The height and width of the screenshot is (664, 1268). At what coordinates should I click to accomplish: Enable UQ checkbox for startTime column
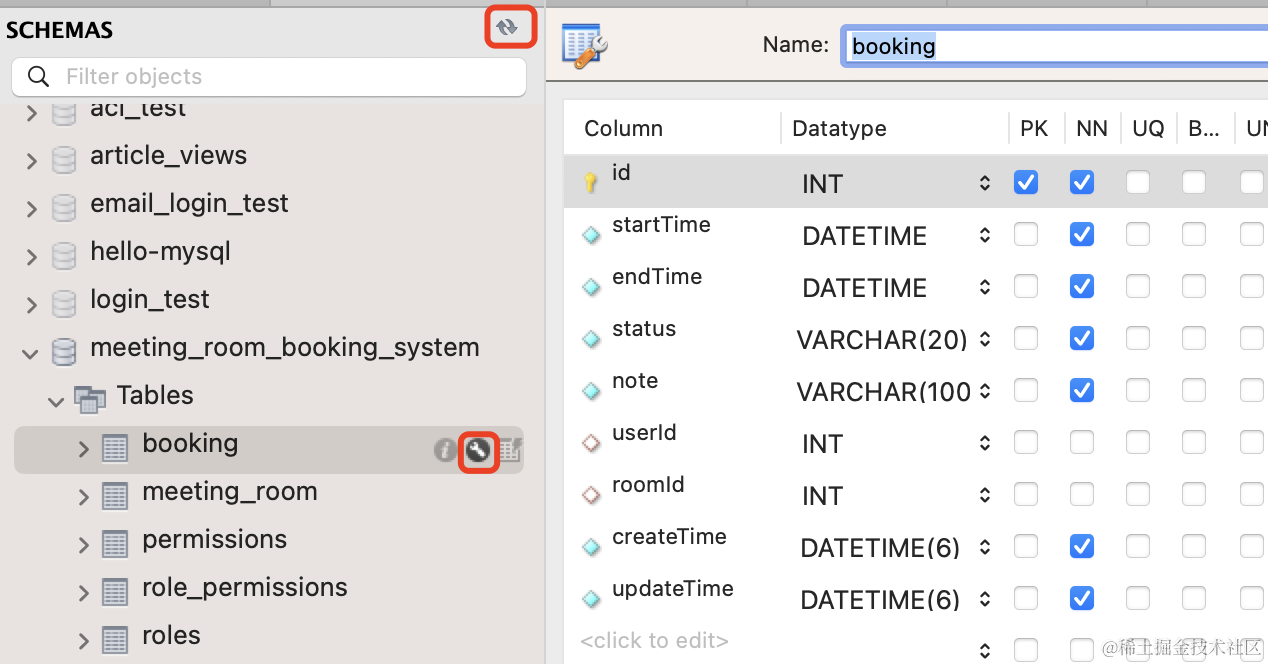click(1137, 234)
